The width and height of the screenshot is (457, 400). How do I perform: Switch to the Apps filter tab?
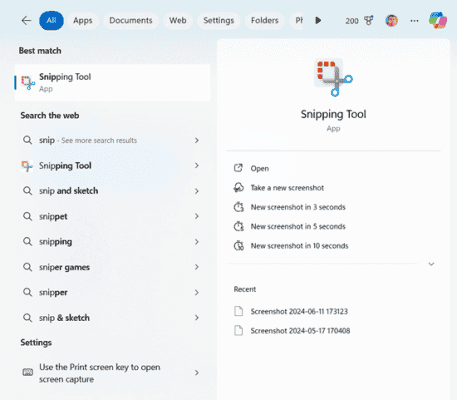83,21
